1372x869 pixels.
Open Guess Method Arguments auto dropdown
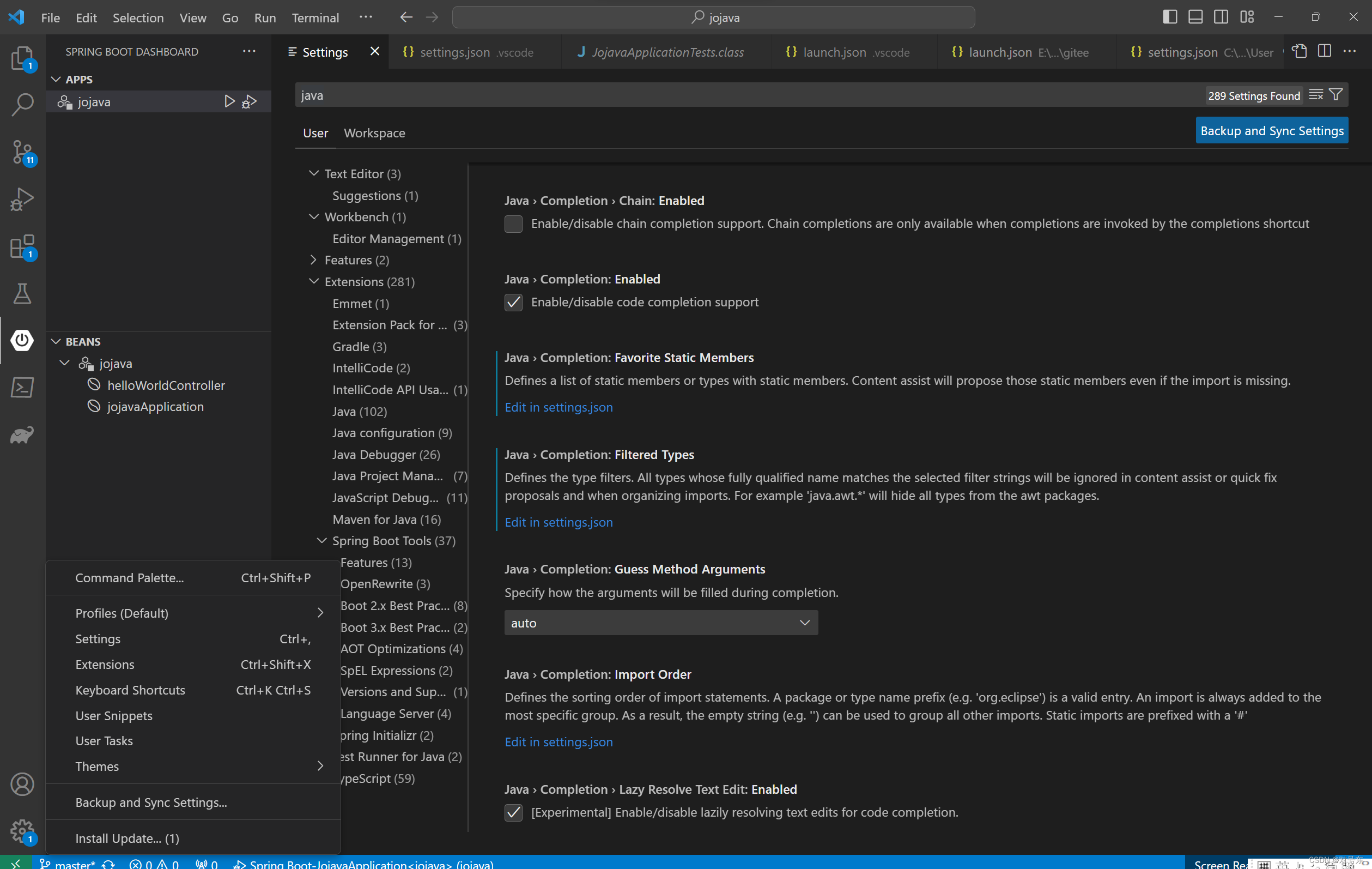661,623
